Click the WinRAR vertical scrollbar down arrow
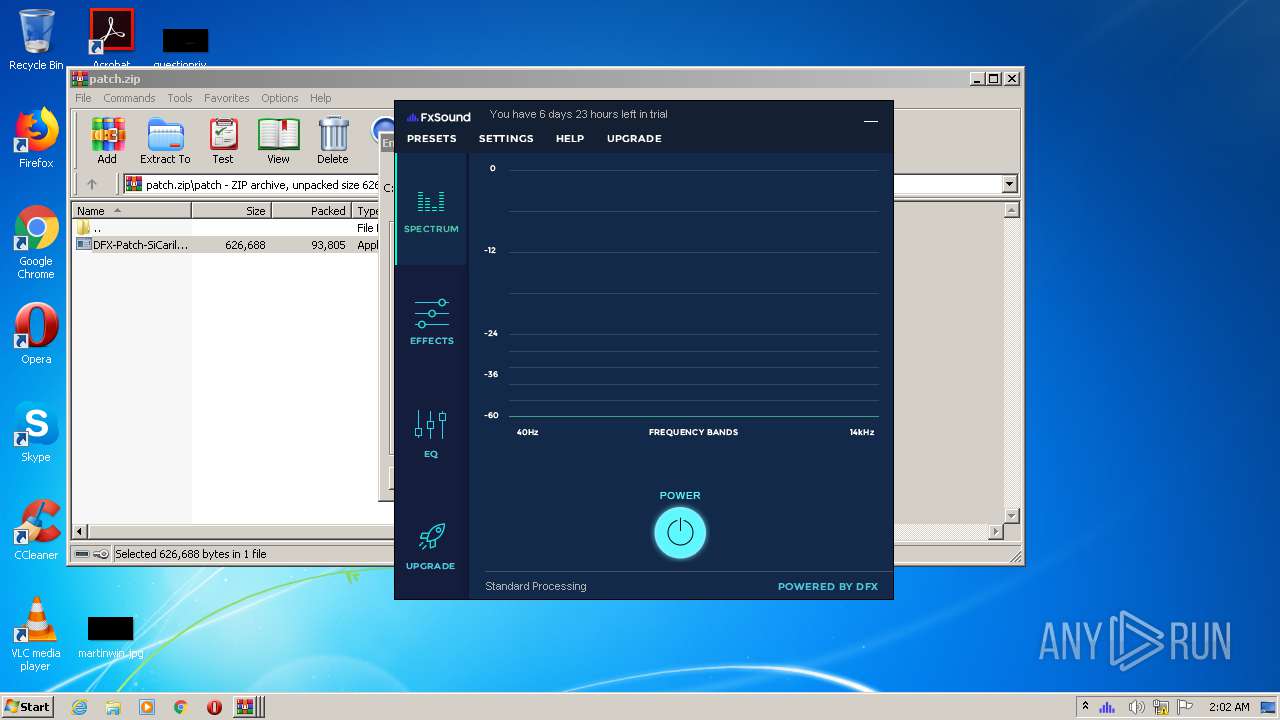The width and height of the screenshot is (1280, 720). [1011, 516]
